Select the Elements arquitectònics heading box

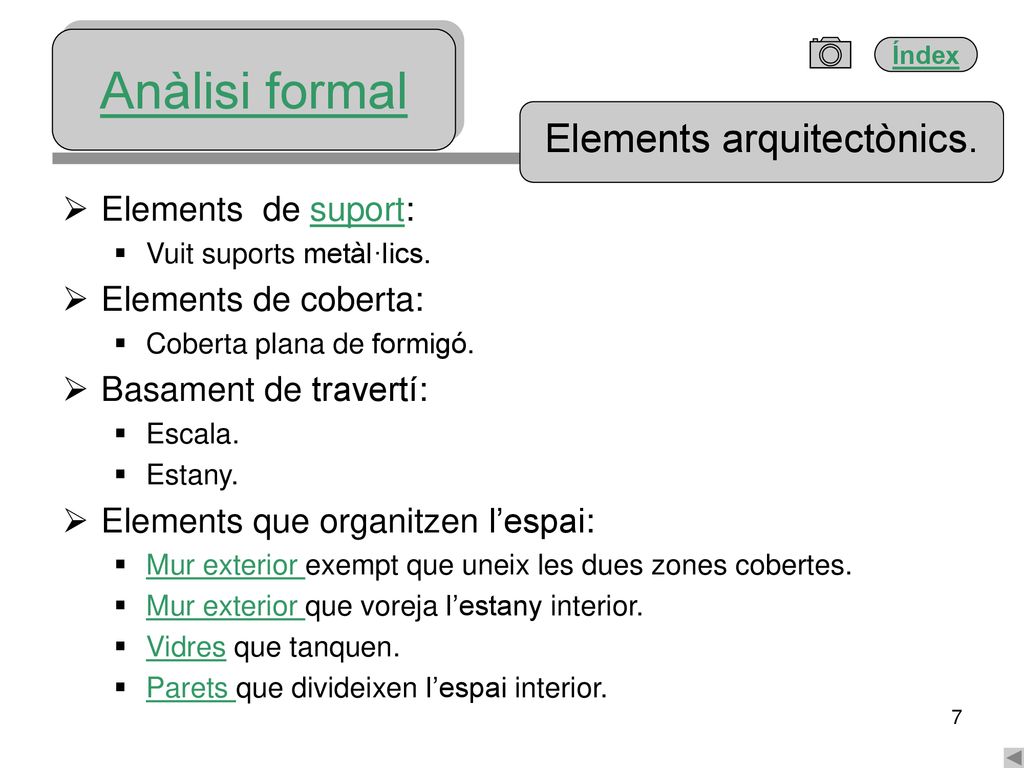(x=761, y=142)
